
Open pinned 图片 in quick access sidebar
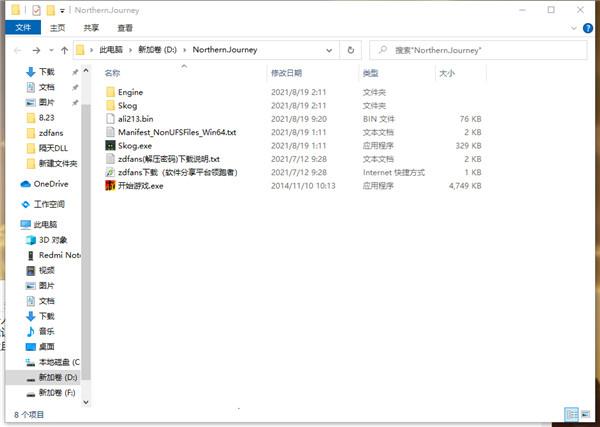click(x=47, y=103)
